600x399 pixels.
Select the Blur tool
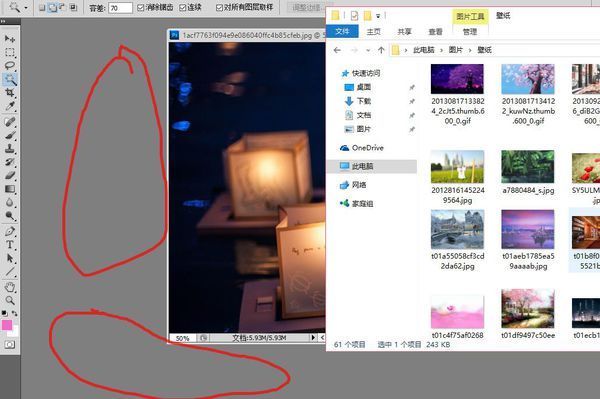pos(10,202)
